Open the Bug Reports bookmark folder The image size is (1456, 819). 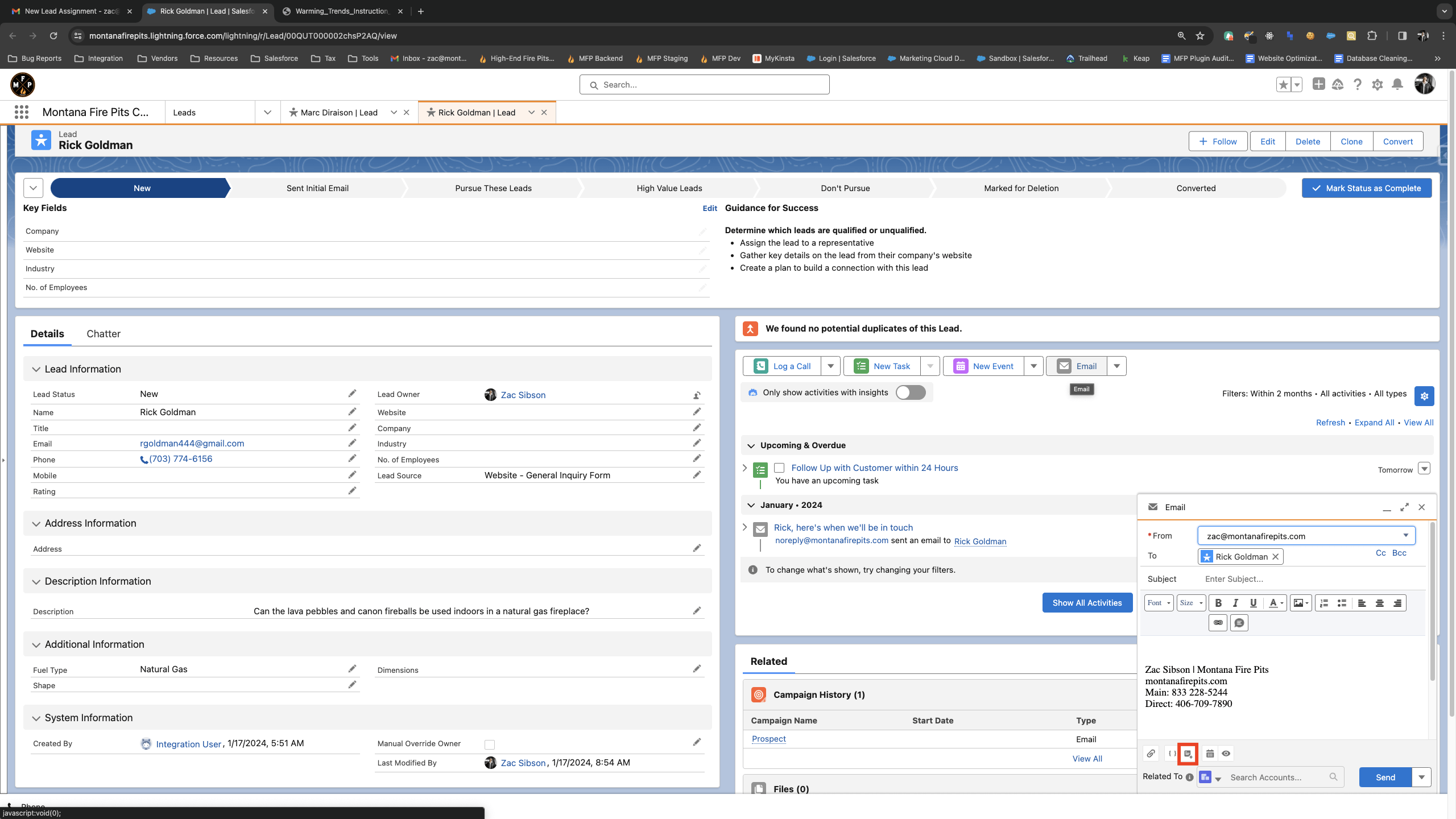35,58
